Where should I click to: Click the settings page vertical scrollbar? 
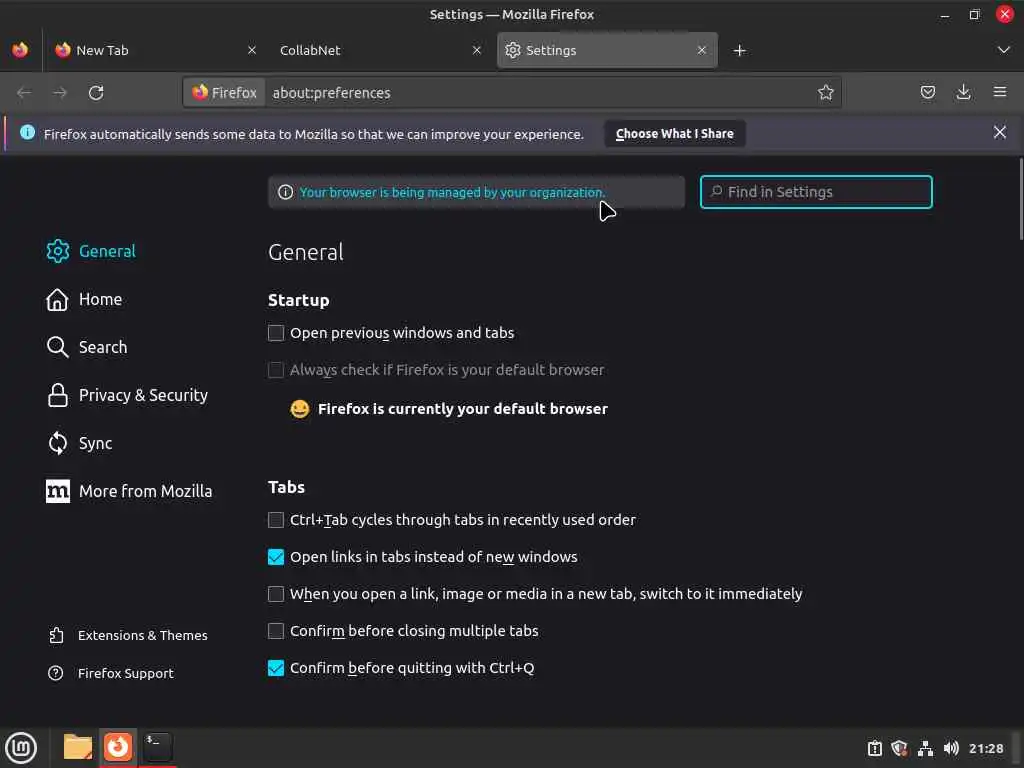(1021, 199)
